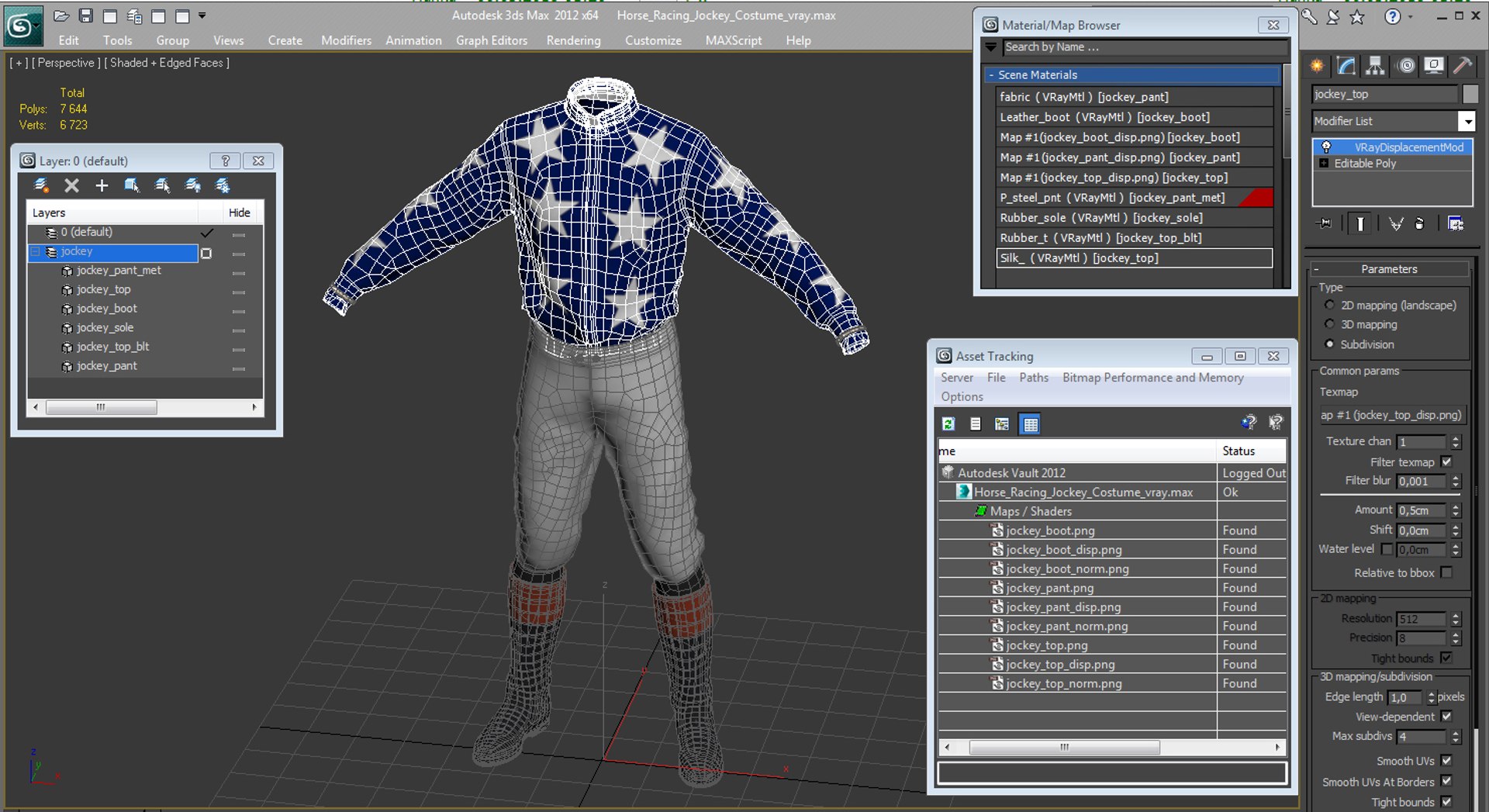The image size is (1489, 812).
Task: Open Bitmap Performance and Memory menu
Action: tap(1153, 378)
